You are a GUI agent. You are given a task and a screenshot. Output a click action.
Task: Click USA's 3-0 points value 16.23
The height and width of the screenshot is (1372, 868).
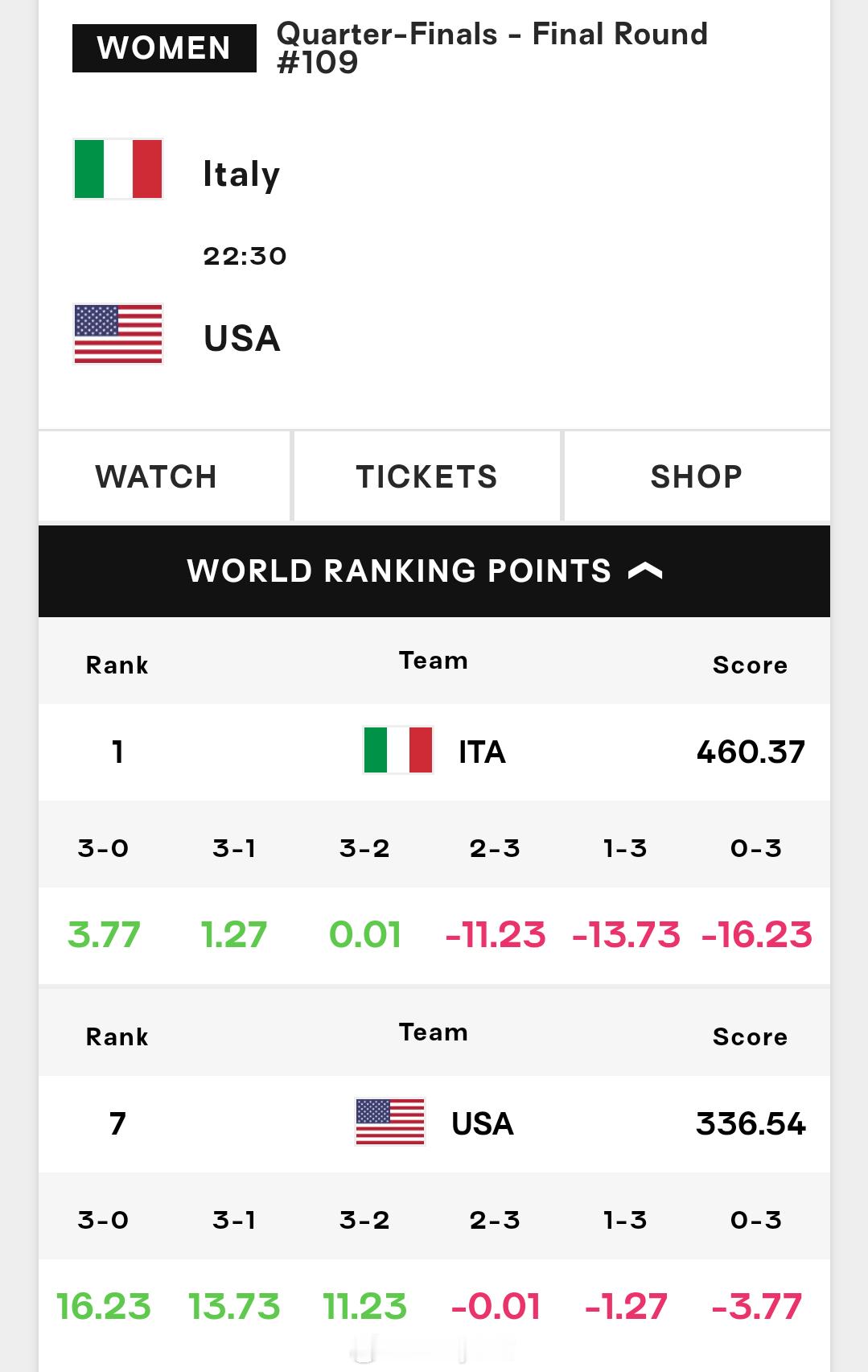(104, 1307)
